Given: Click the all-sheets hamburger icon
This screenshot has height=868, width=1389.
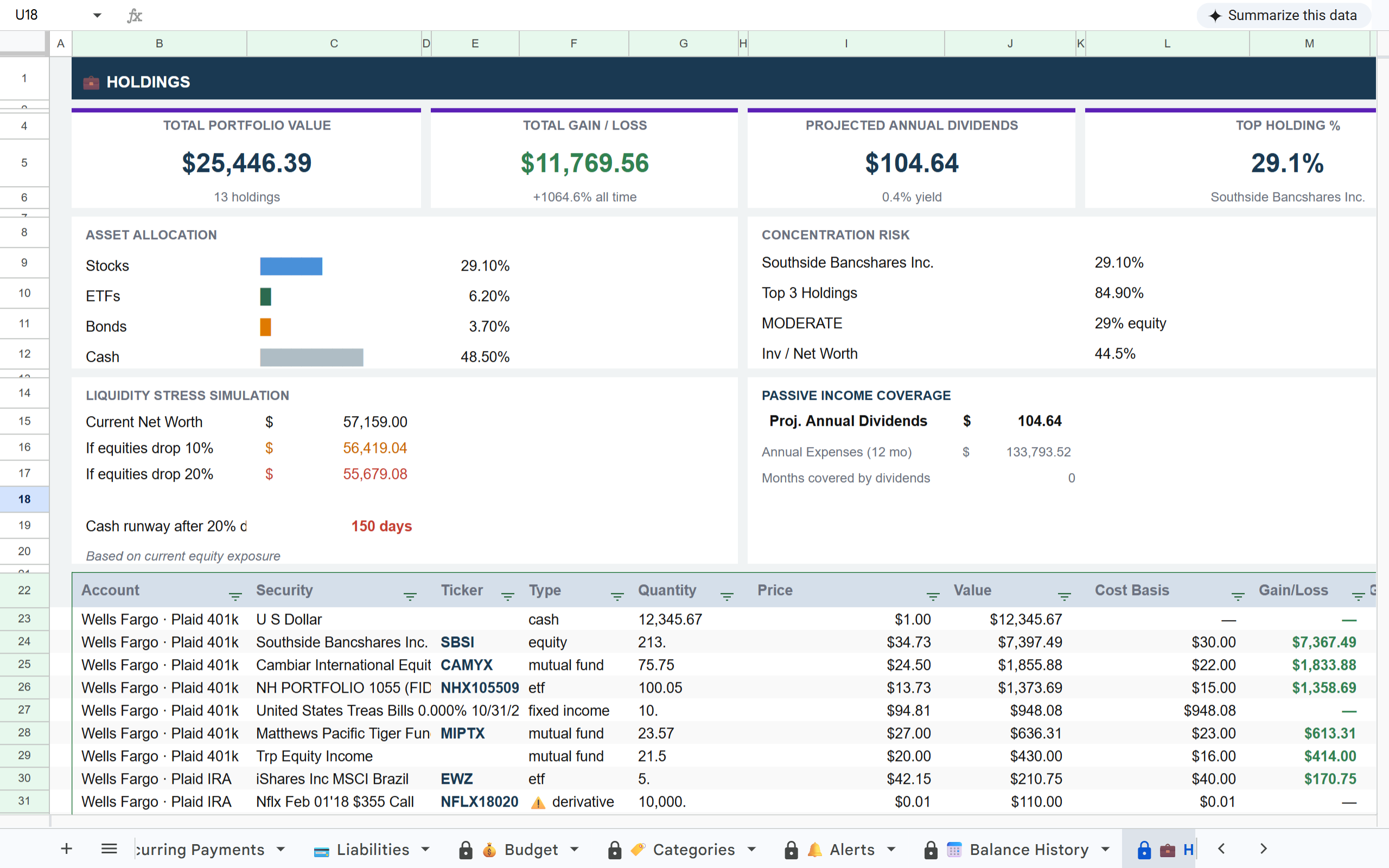Looking at the screenshot, I should (x=109, y=849).
